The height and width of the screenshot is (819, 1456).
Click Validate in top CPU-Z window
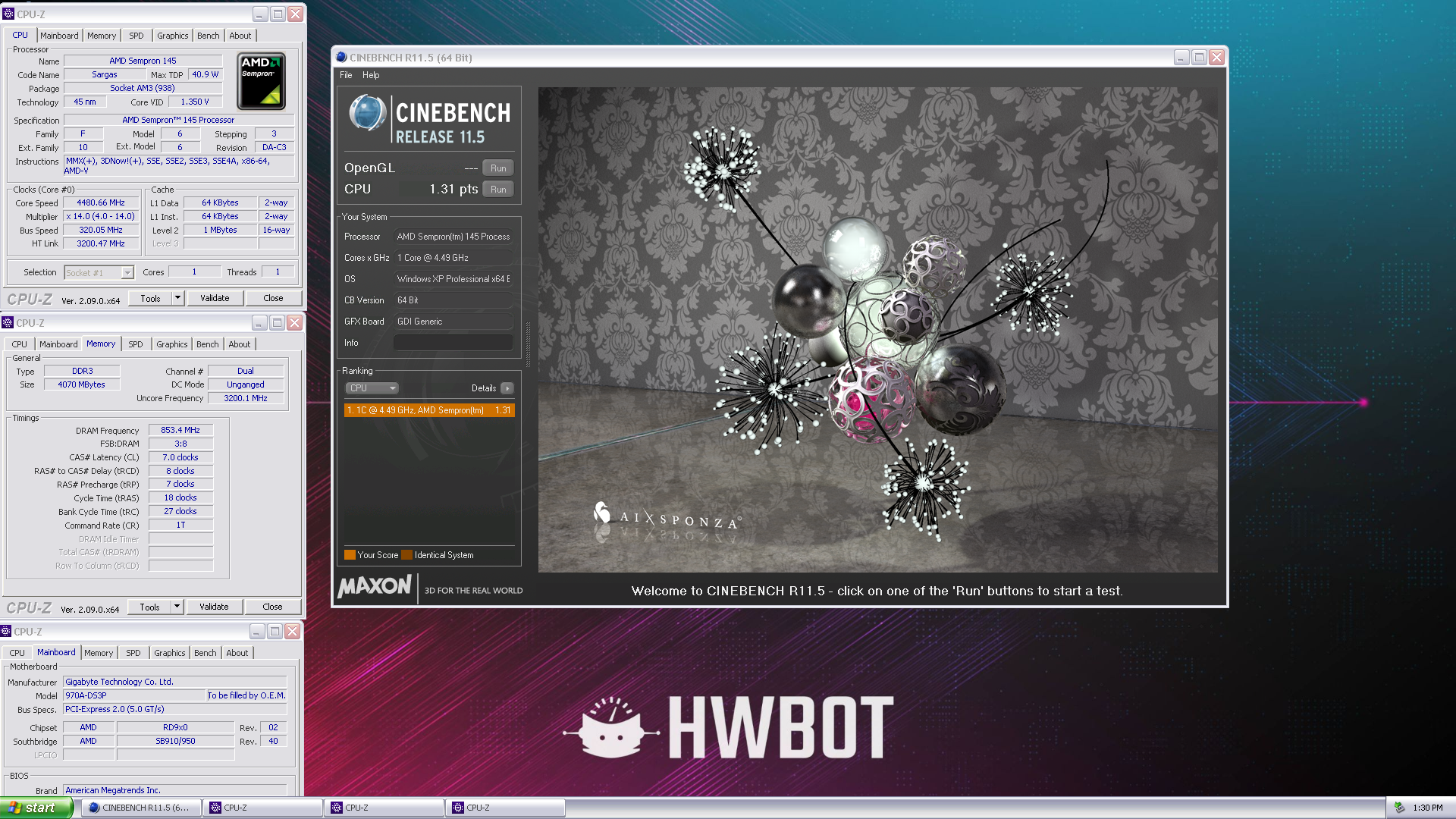click(215, 298)
